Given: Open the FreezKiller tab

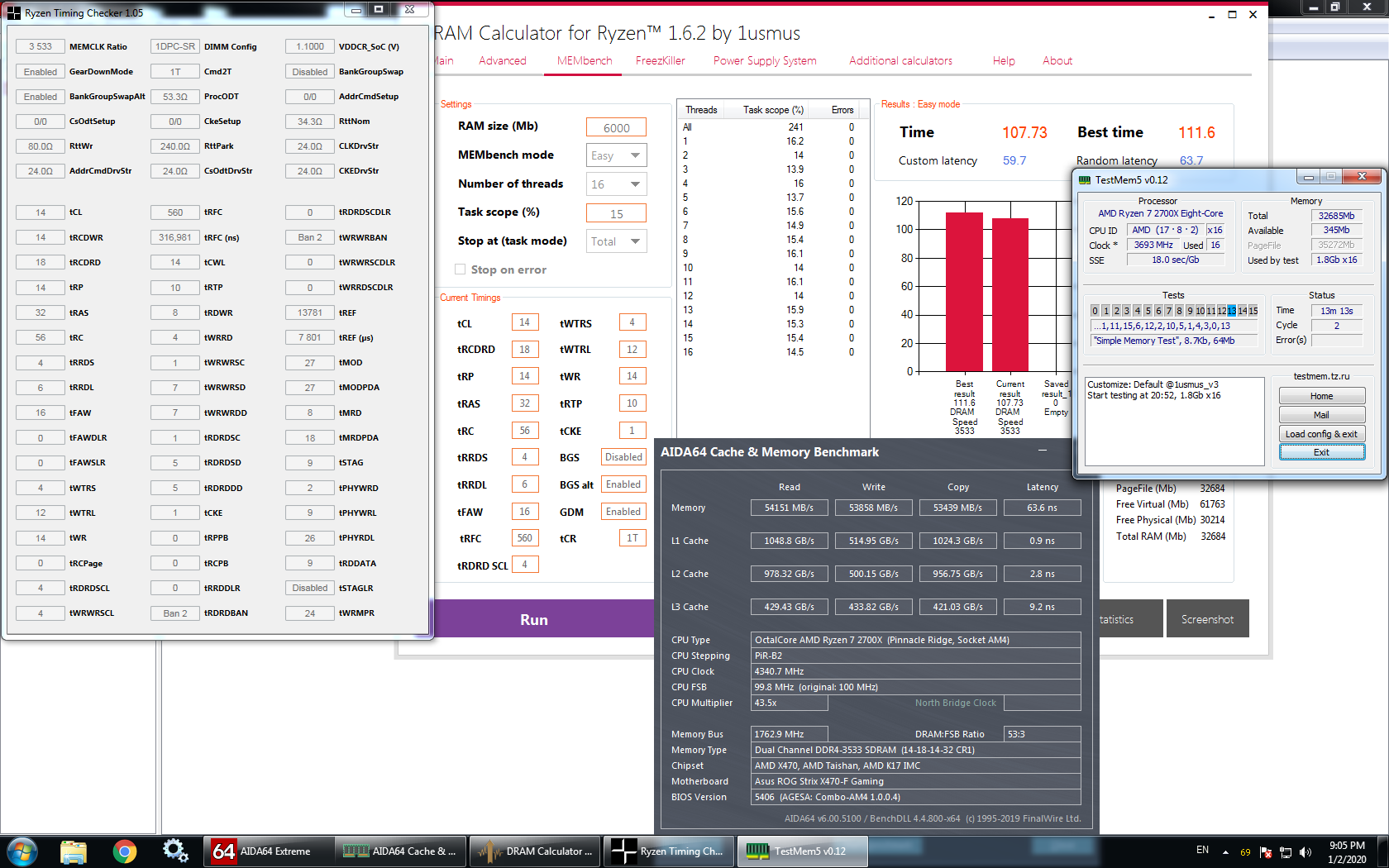Looking at the screenshot, I should 660,60.
